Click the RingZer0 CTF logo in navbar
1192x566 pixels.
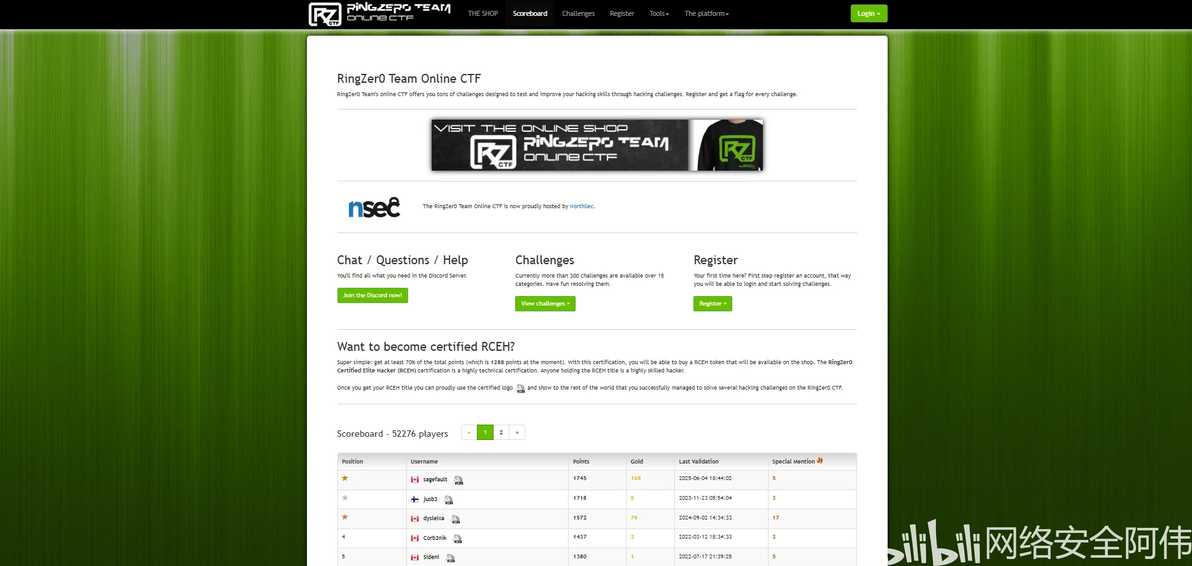[379, 13]
